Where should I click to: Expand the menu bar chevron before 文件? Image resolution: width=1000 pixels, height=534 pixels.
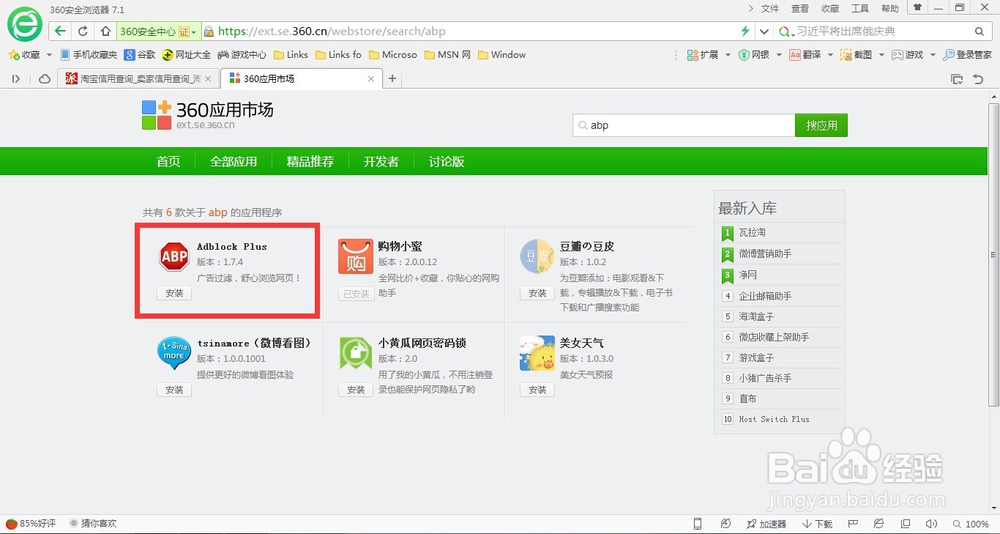coord(751,8)
